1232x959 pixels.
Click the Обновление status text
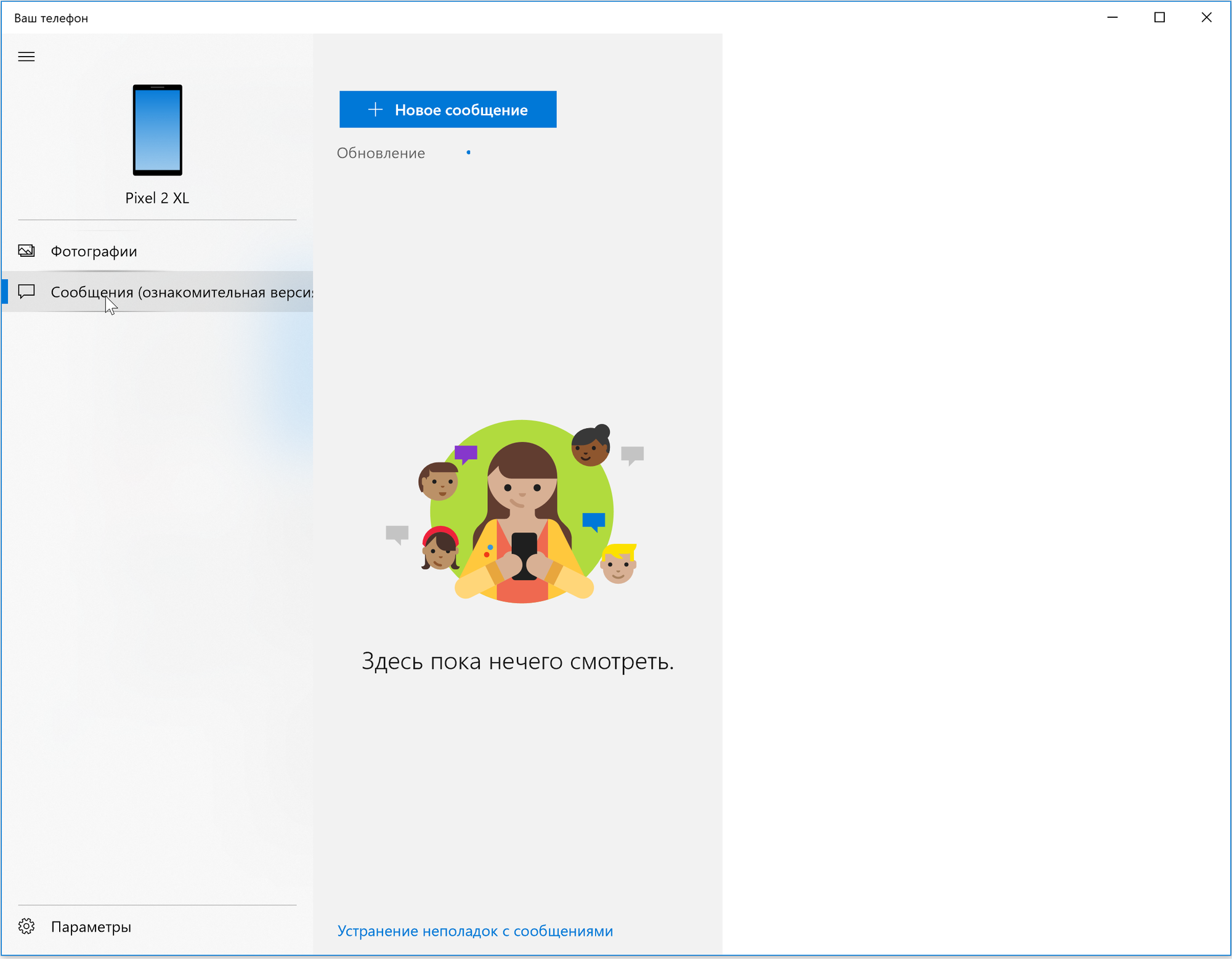pos(381,153)
